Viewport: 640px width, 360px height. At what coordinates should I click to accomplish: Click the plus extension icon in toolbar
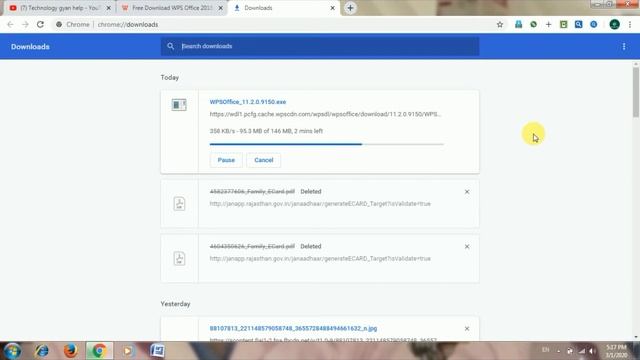coord(549,24)
